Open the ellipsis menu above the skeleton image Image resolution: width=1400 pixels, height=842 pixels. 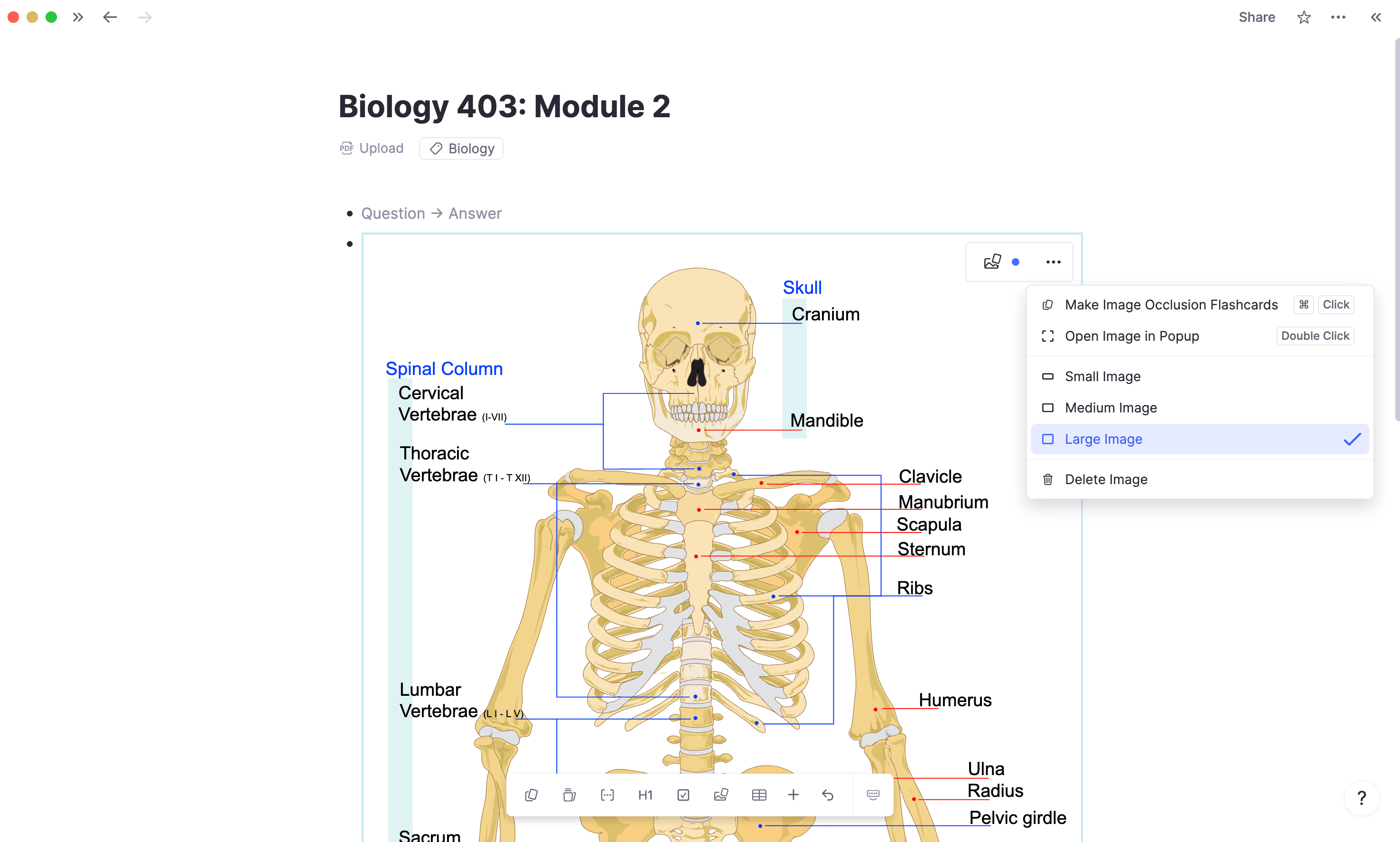(x=1053, y=262)
